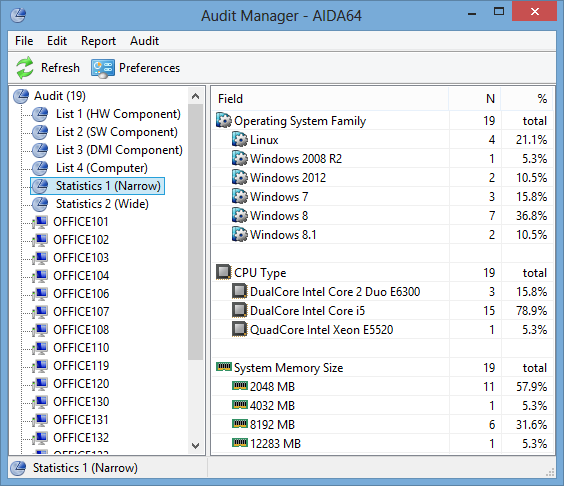Click the 57.9% value for 2048 MB

pos(532,387)
